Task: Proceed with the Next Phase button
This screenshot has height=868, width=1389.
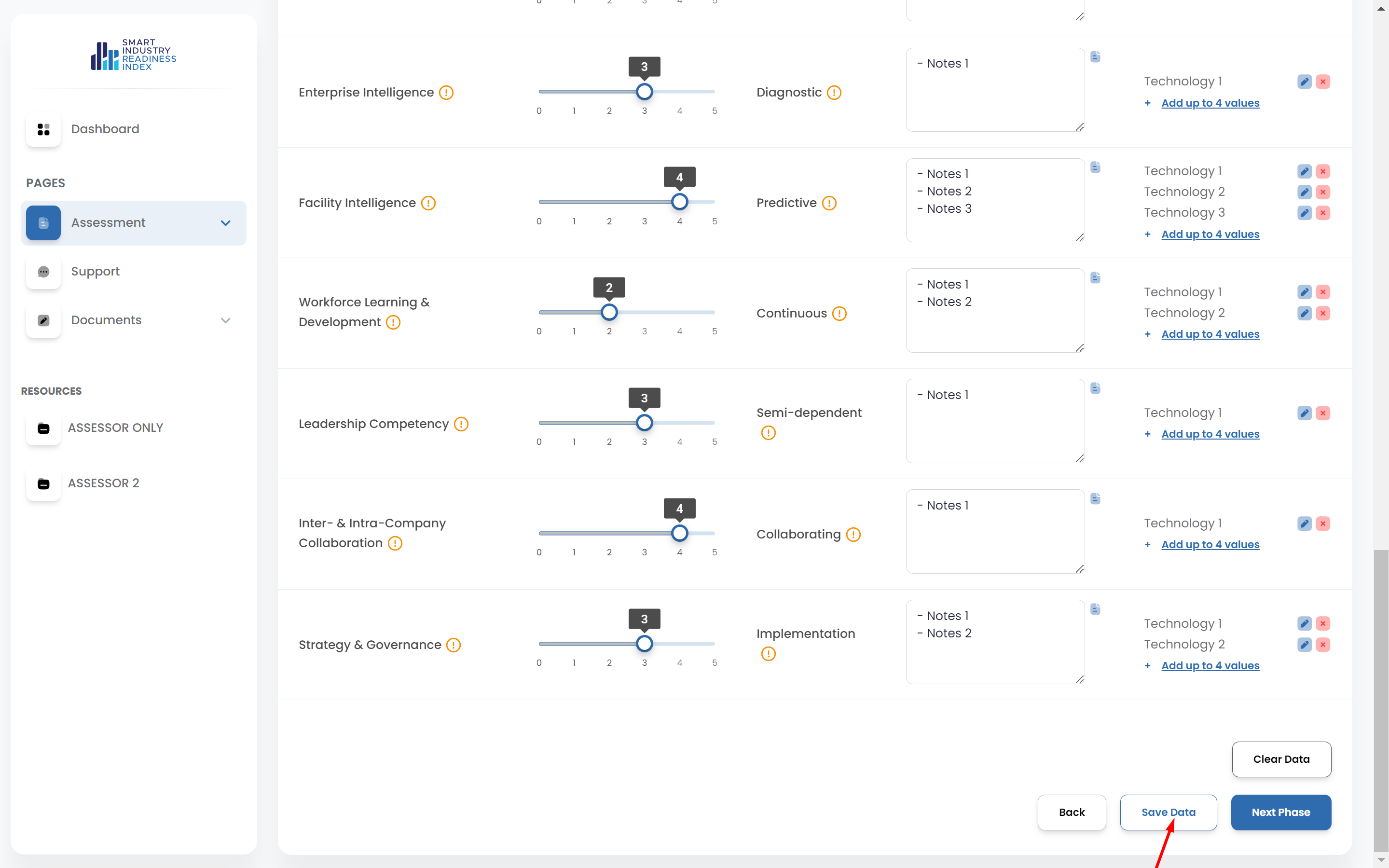Action: [x=1280, y=813]
